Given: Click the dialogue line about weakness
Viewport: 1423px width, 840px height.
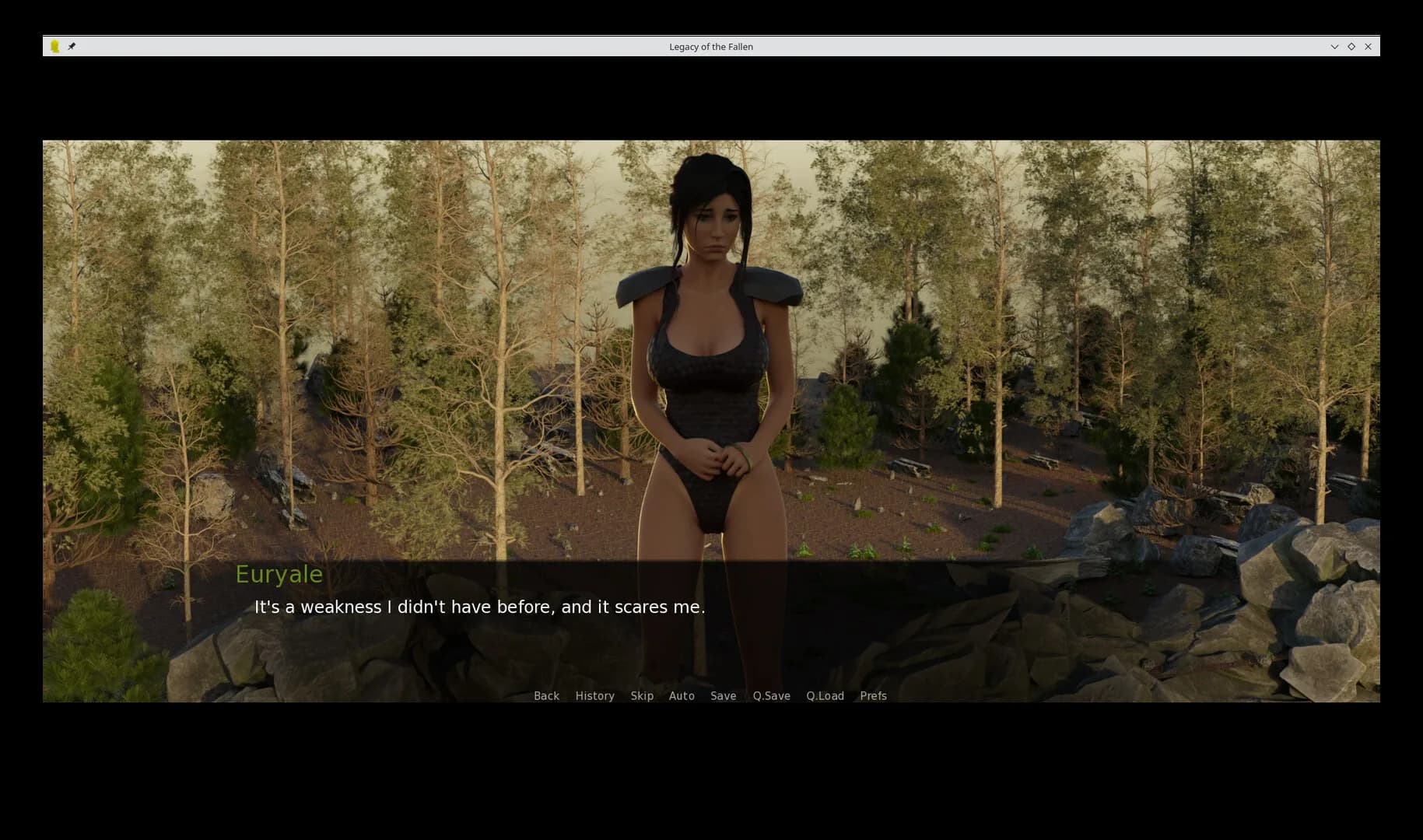Looking at the screenshot, I should (479, 607).
